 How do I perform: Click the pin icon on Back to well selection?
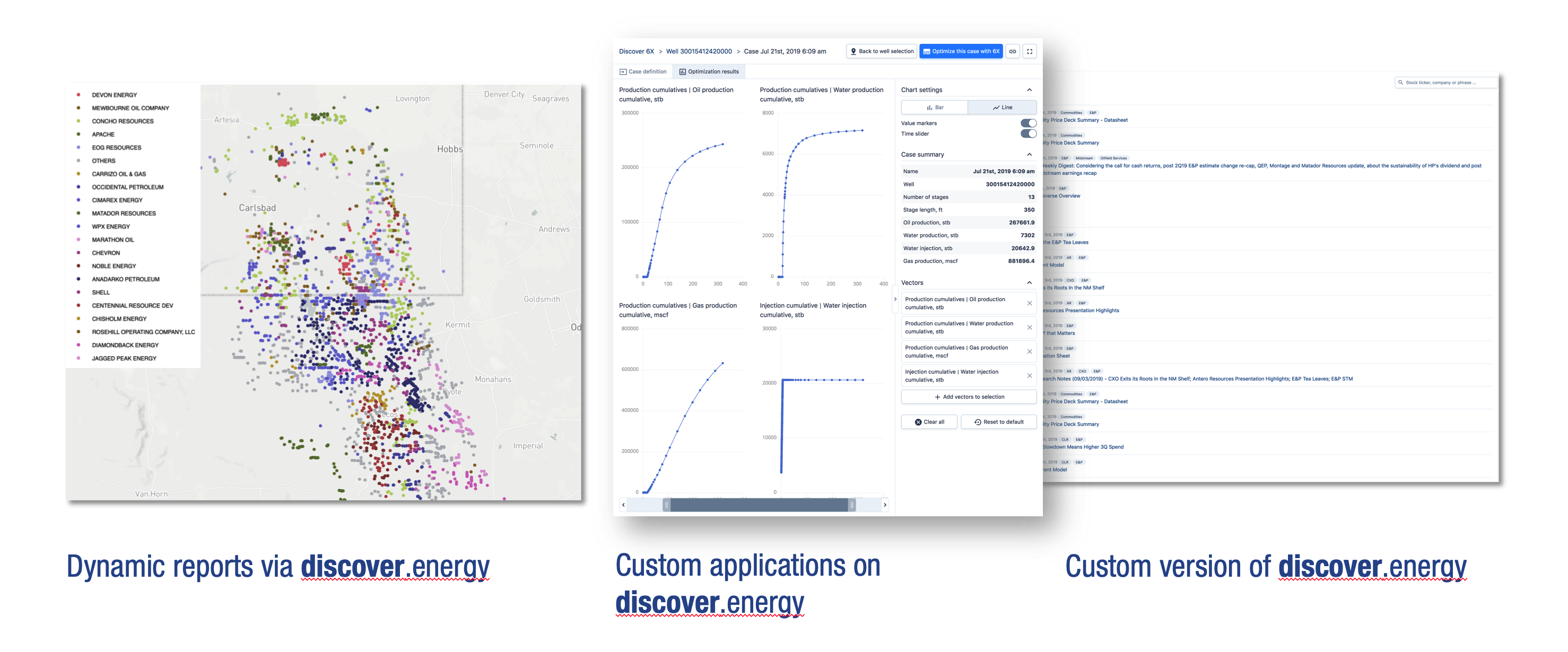[853, 51]
